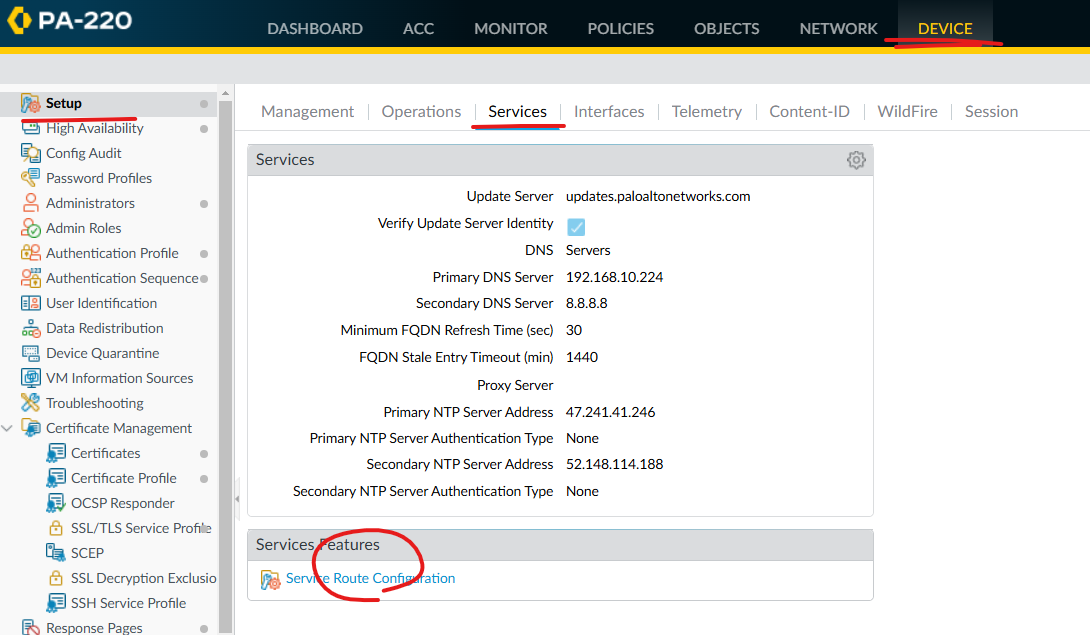Click the sidebar scroll up arrow
The image size is (1090, 635).
tap(225, 93)
